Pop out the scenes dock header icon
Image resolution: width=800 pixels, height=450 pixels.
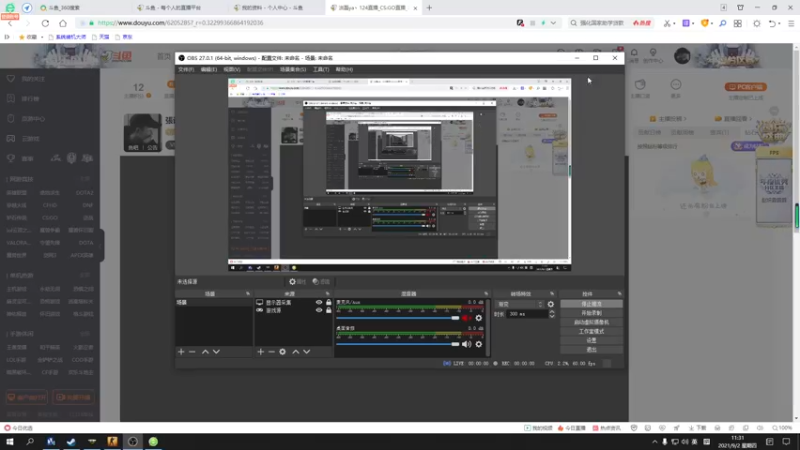coord(248,294)
